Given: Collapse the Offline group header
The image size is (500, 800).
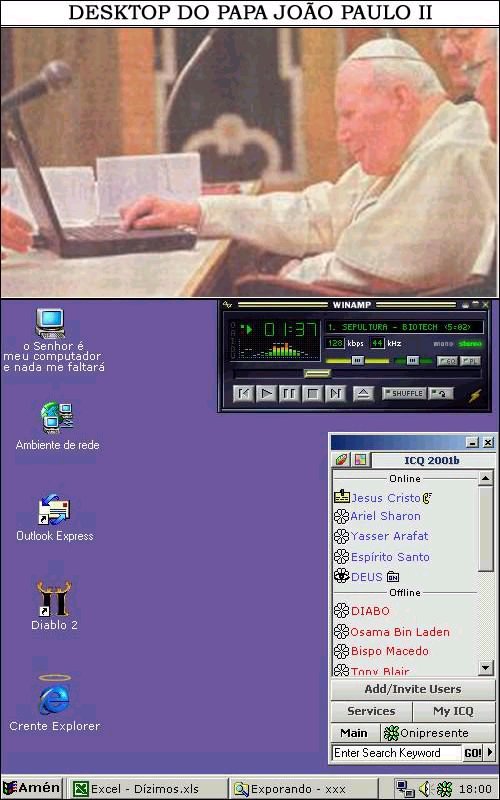Looking at the screenshot, I should 405,592.
